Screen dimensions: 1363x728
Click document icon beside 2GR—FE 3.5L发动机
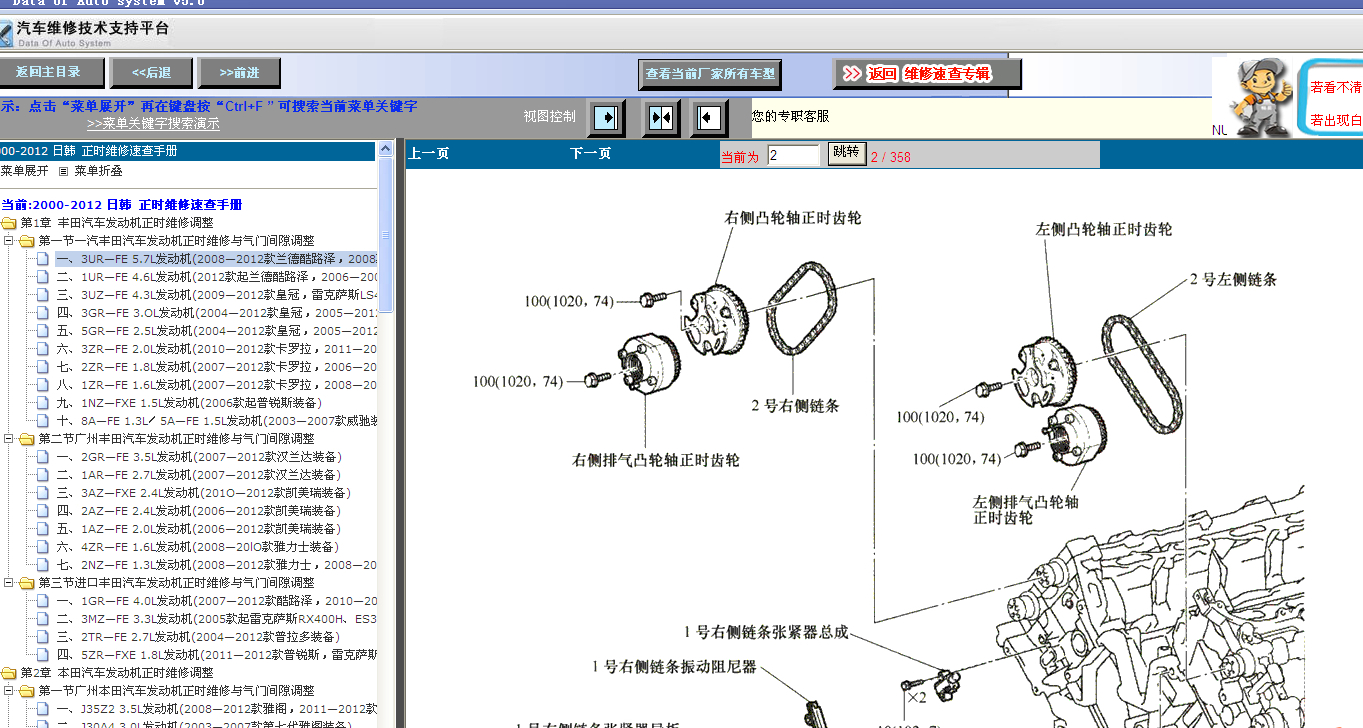point(43,457)
